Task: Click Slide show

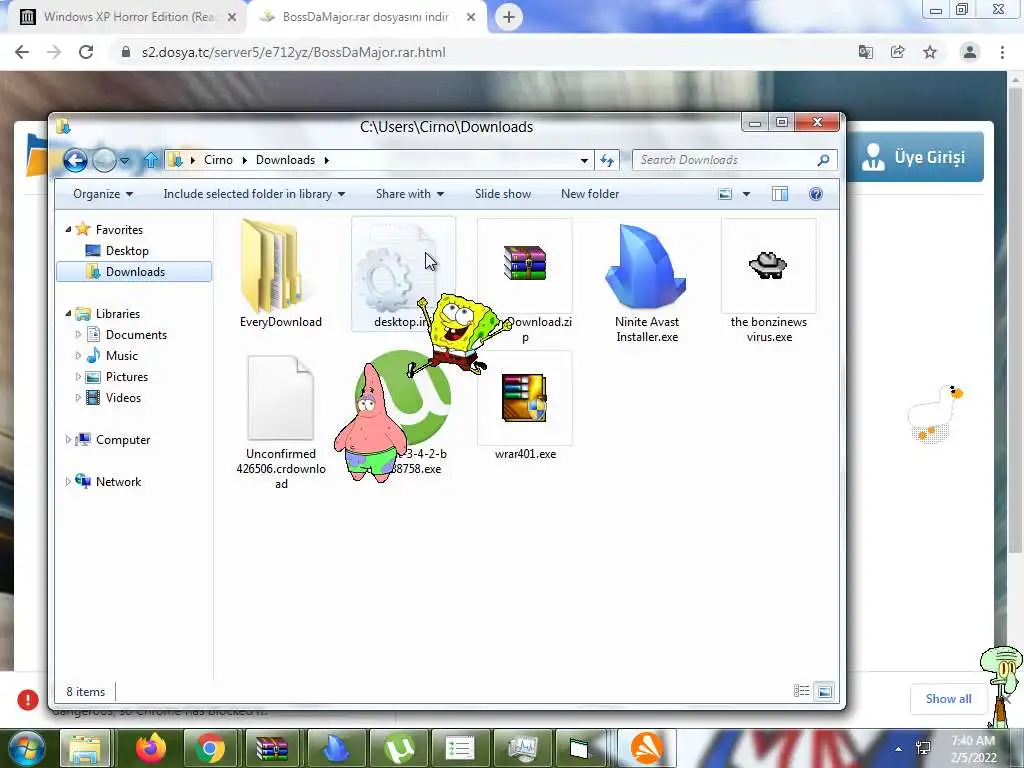Action: [503, 194]
